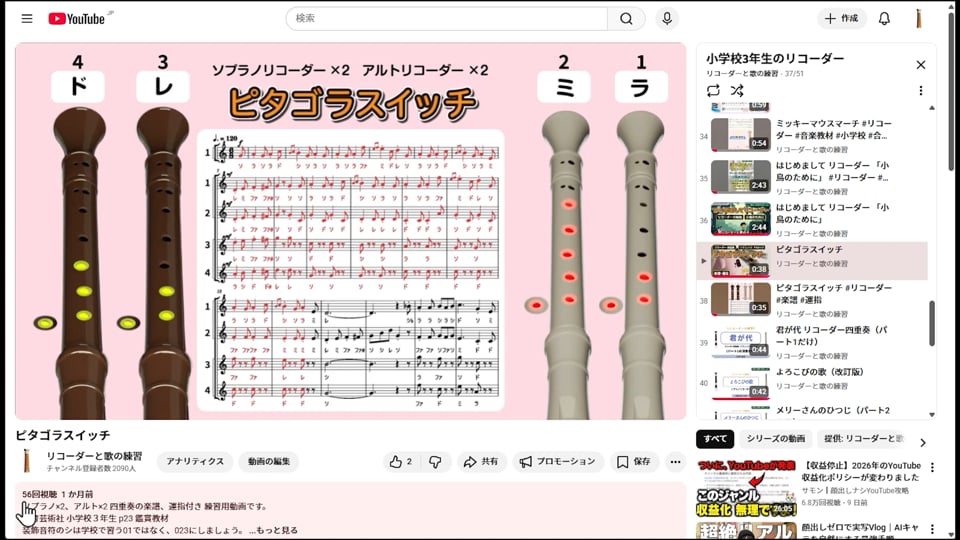Open recommended video 顔出しゼロで実写Vlog
The height and width of the screenshot is (540, 960).
click(860, 531)
